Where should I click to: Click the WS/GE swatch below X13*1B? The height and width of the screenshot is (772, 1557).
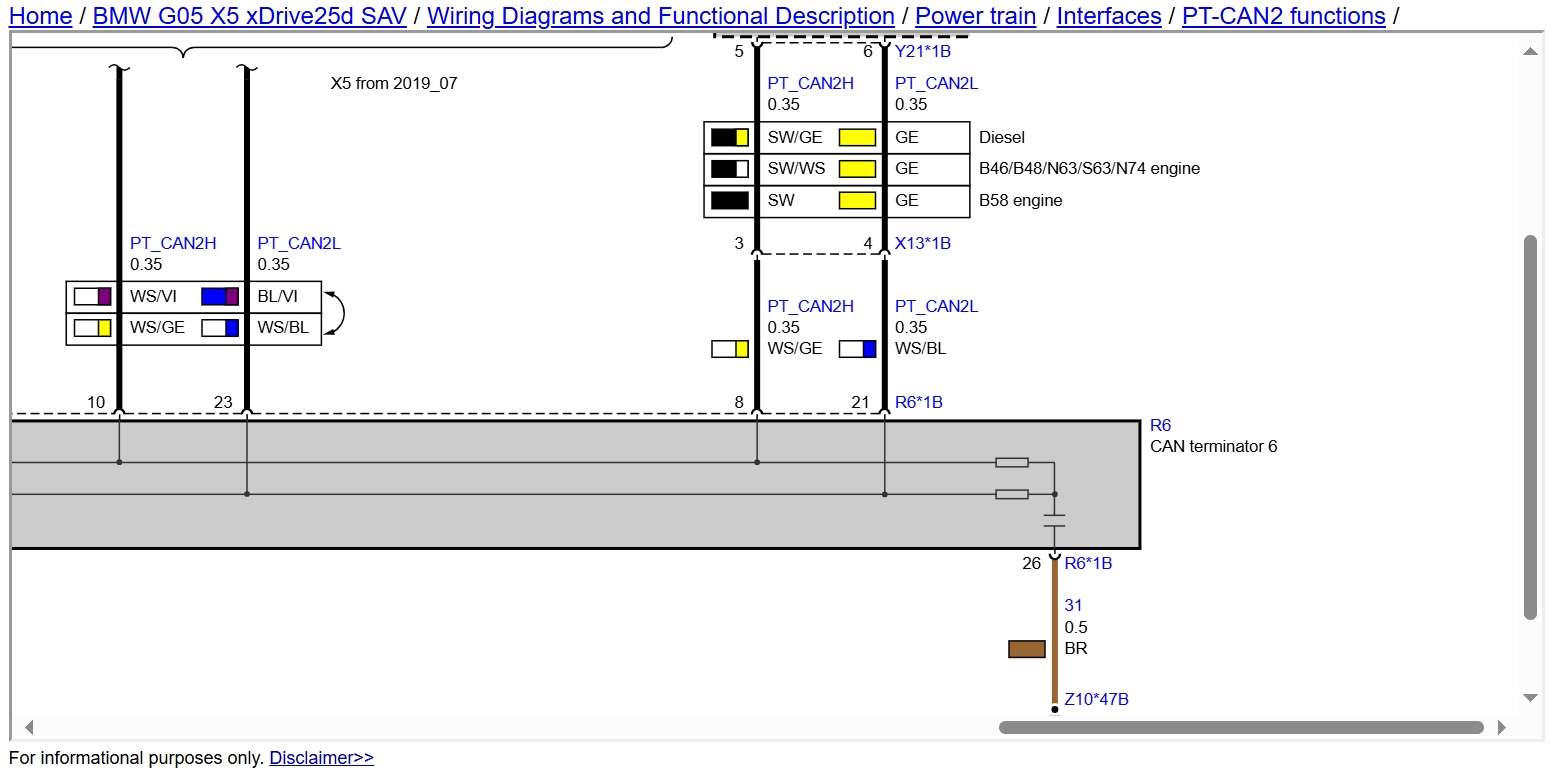point(730,348)
